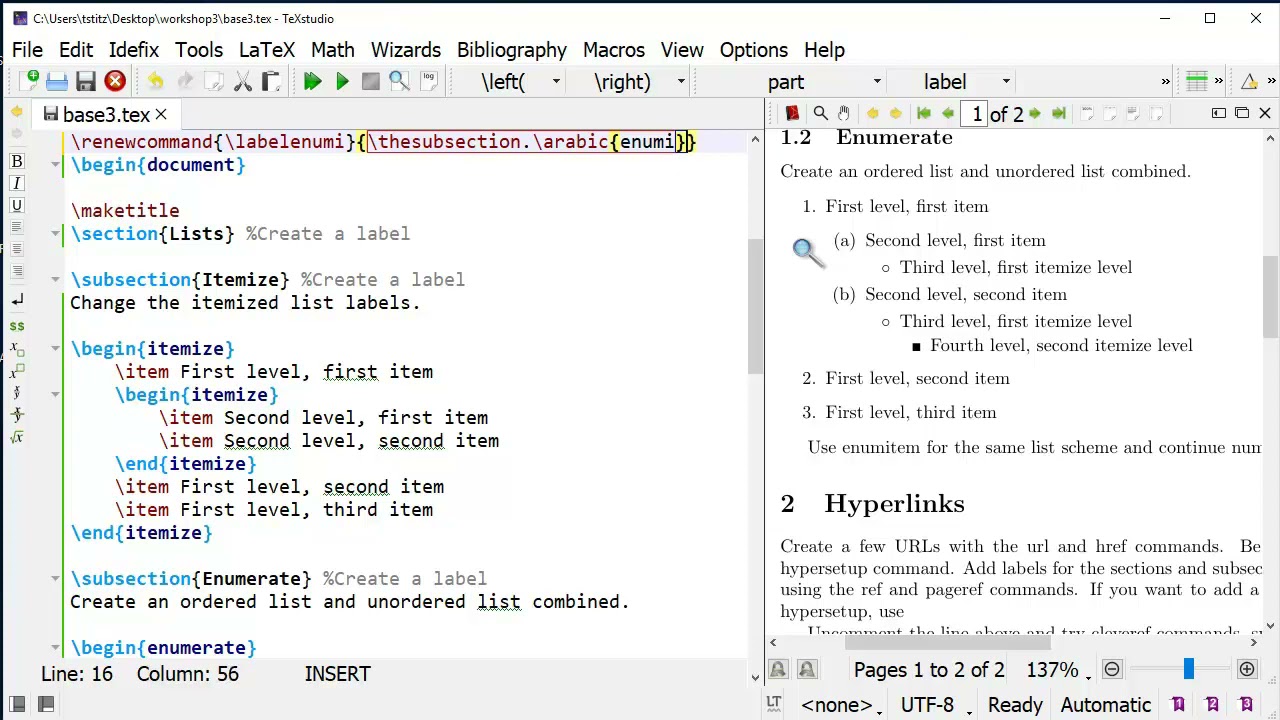The width and height of the screenshot is (1280, 720).
Task: Collapse the \section{Lists} fold marker
Action: tap(55, 234)
